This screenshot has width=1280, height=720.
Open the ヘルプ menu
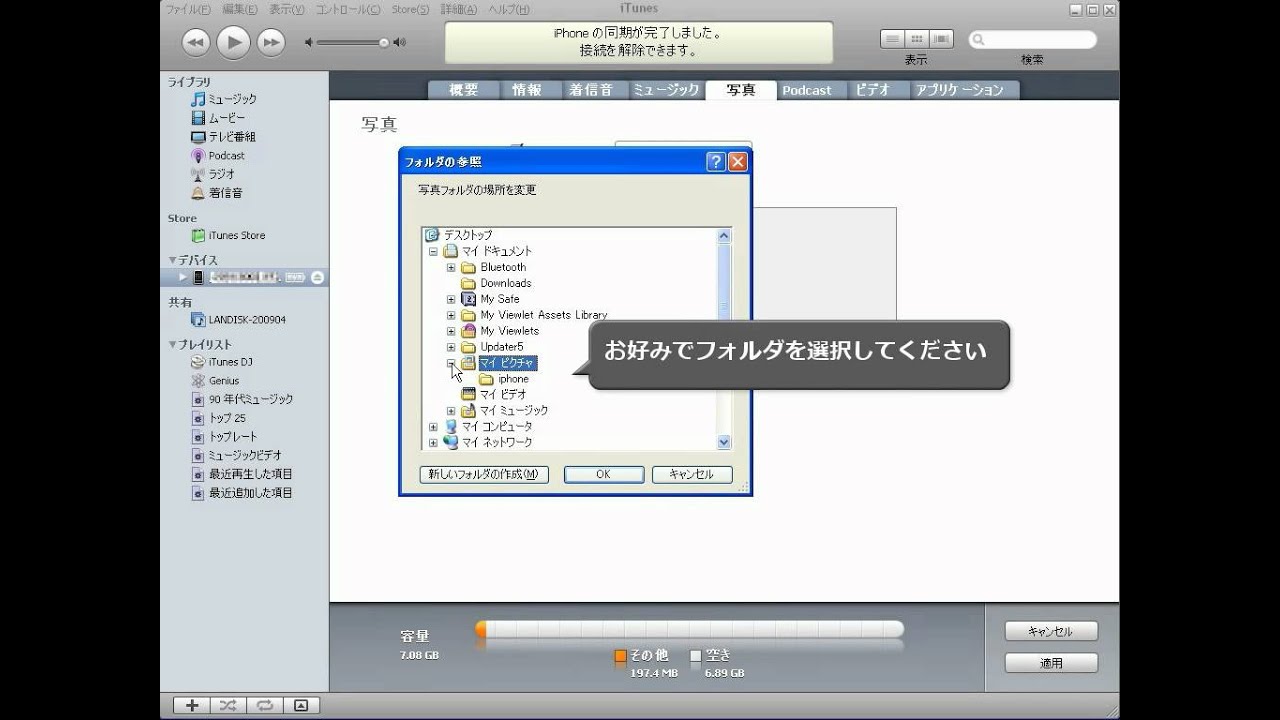(510, 9)
